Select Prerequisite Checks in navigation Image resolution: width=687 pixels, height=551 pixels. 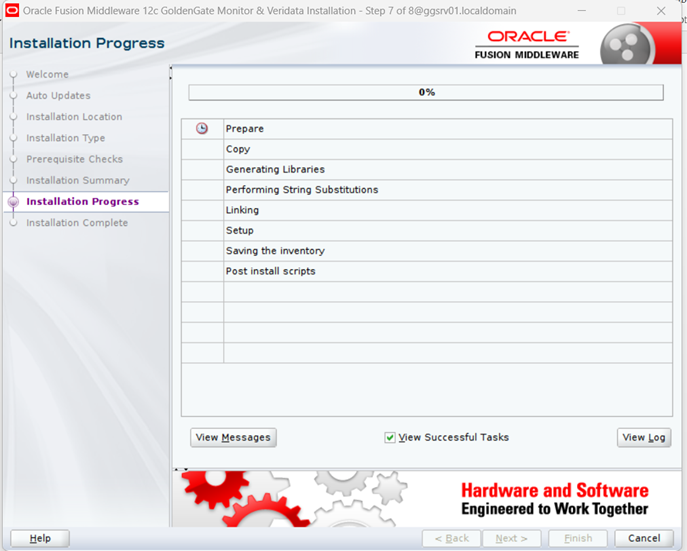coord(74,159)
